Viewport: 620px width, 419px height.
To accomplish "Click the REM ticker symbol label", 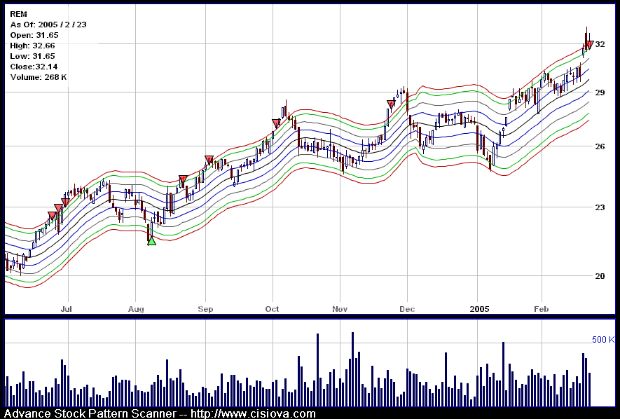I will pyautogui.click(x=17, y=14).
